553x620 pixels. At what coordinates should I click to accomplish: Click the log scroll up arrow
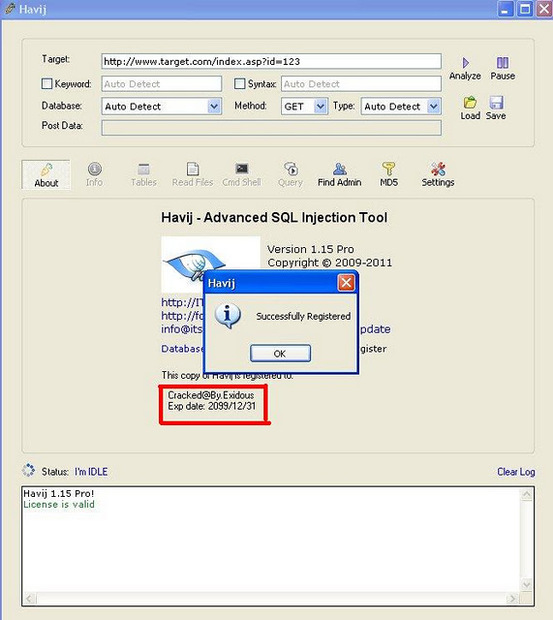(527, 495)
